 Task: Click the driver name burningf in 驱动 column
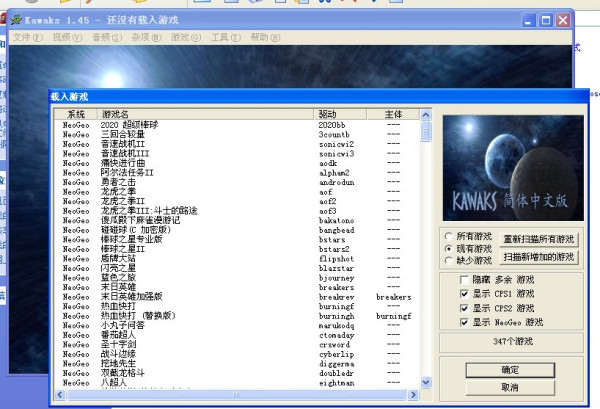coord(336,306)
